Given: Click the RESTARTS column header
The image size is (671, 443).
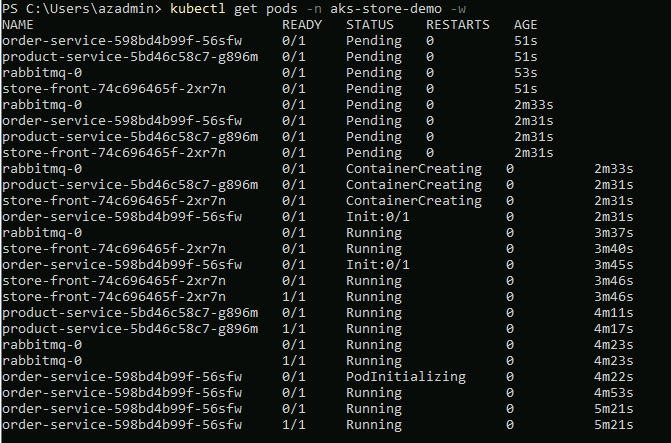Looking at the screenshot, I should pyautogui.click(x=458, y=24).
